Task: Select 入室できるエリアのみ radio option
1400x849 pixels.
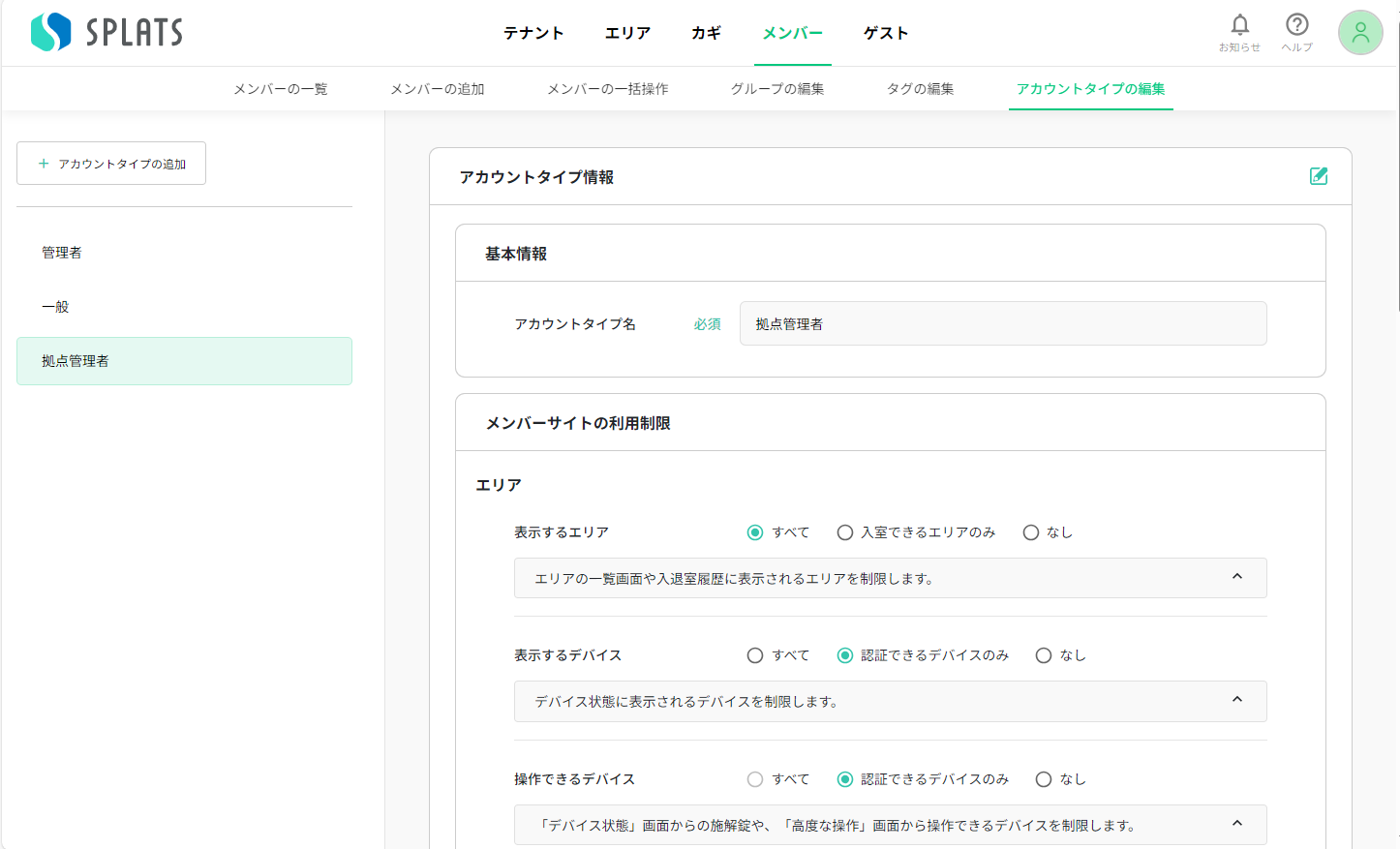Action: 845,532
